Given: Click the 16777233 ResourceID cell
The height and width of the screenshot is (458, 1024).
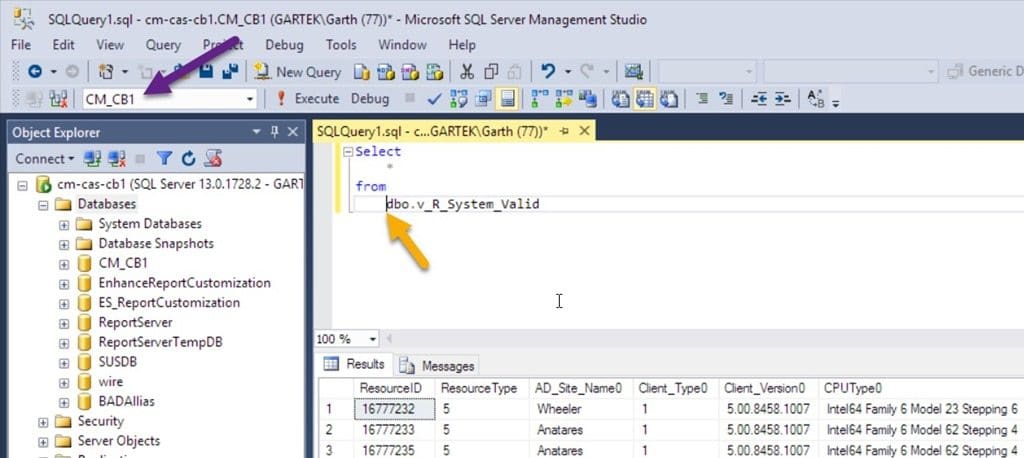Looking at the screenshot, I should click(x=394, y=430).
